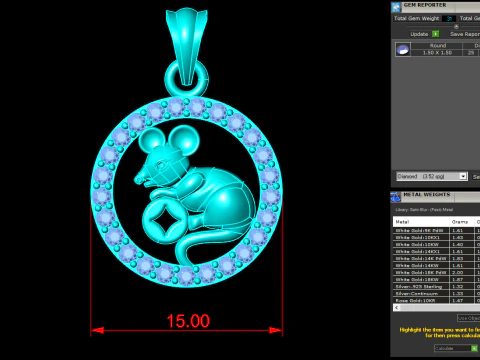Click Save Report in Gem Reporter
Image resolution: width=480 pixels, height=360 pixels.
tap(465, 34)
